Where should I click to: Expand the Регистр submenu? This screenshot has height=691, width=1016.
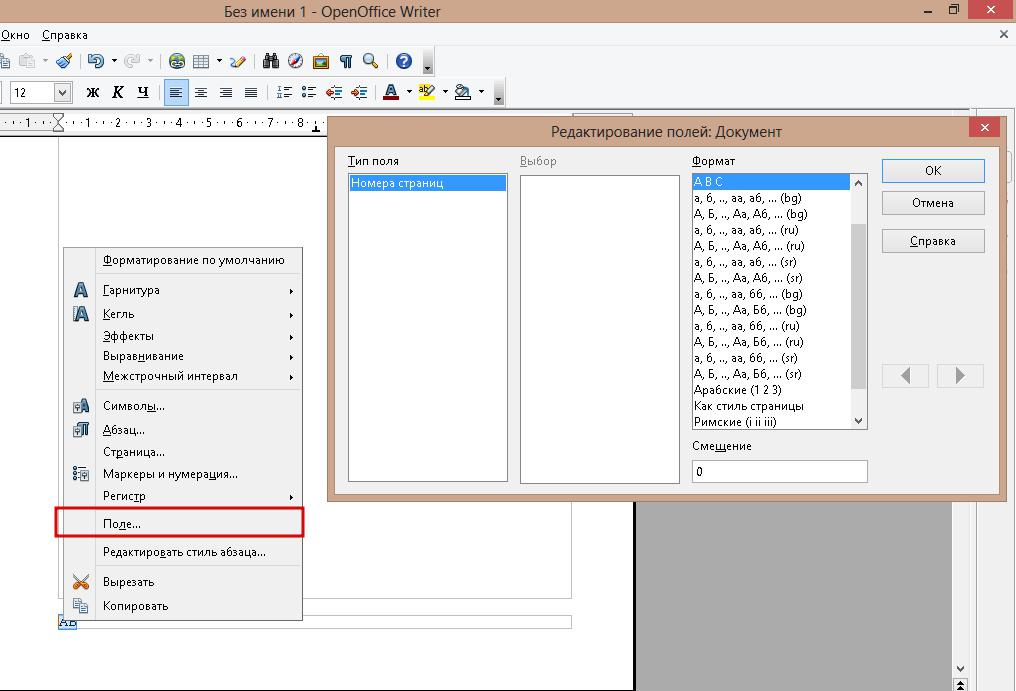(193, 496)
